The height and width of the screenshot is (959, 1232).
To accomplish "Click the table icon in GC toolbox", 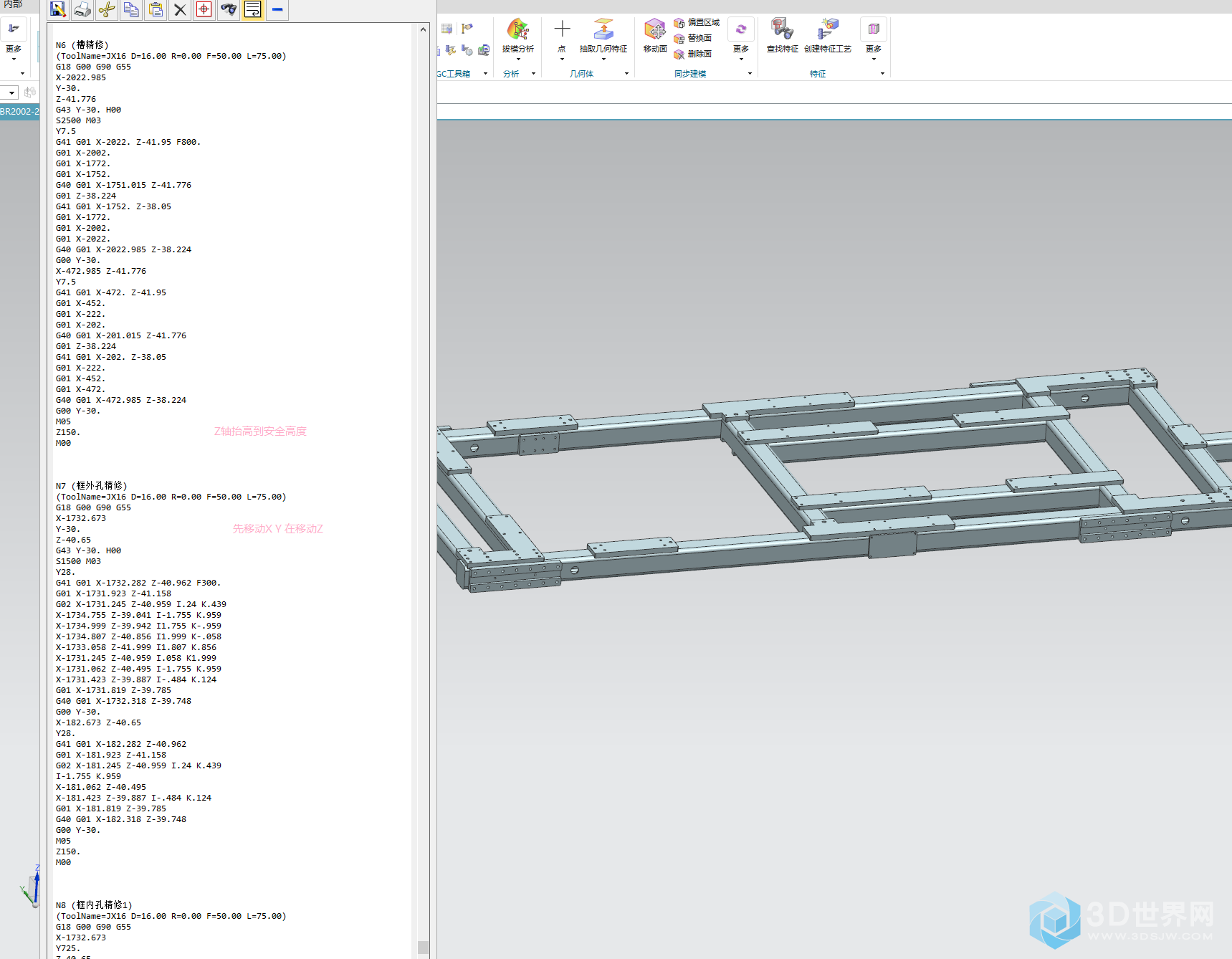I will point(447,29).
